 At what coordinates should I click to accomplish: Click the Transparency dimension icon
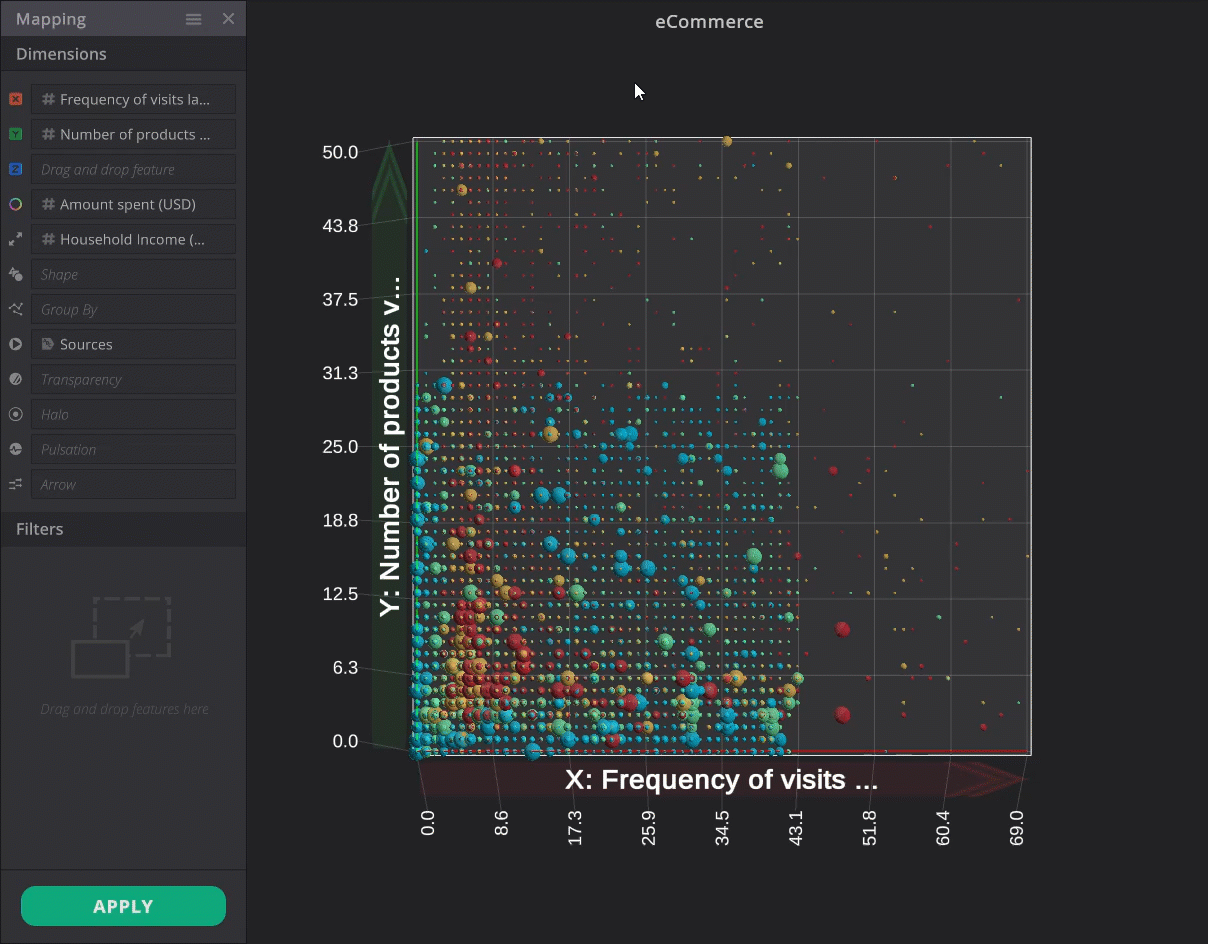15,379
